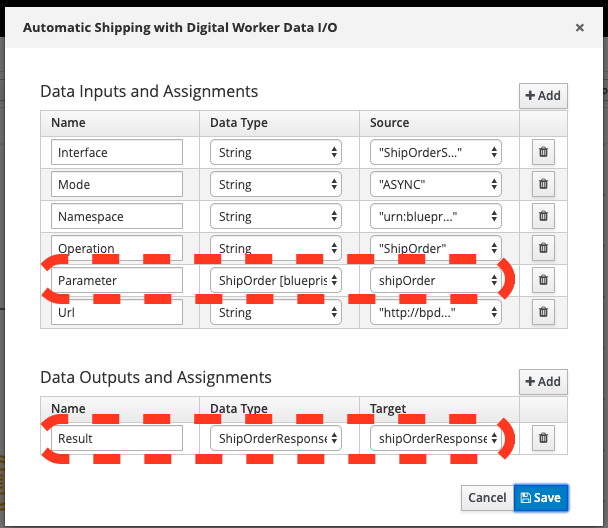The width and height of the screenshot is (608, 528).
Task: Save the data I/O assignments
Action: click(x=539, y=497)
